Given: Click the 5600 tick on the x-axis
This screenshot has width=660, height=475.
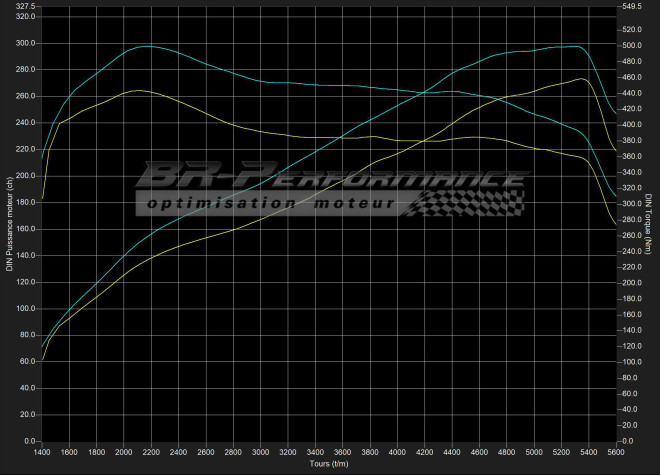Looking at the screenshot, I should 615,452.
